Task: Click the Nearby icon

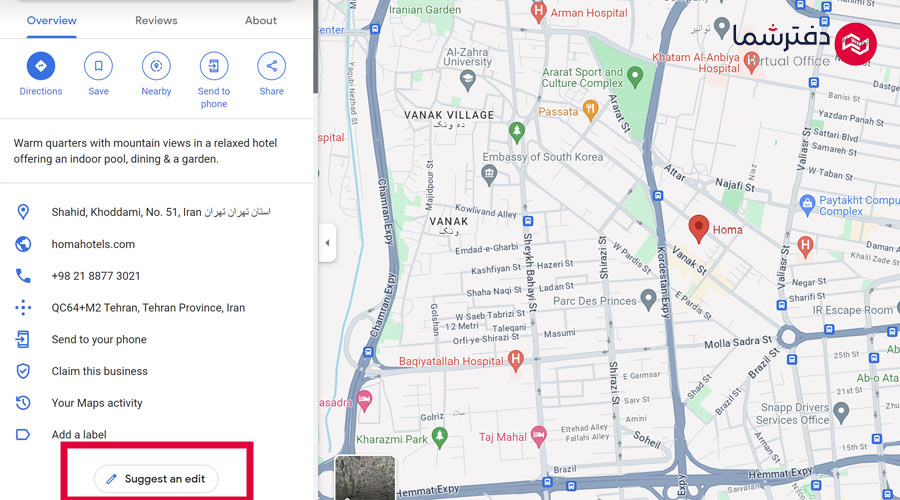Action: point(156,66)
